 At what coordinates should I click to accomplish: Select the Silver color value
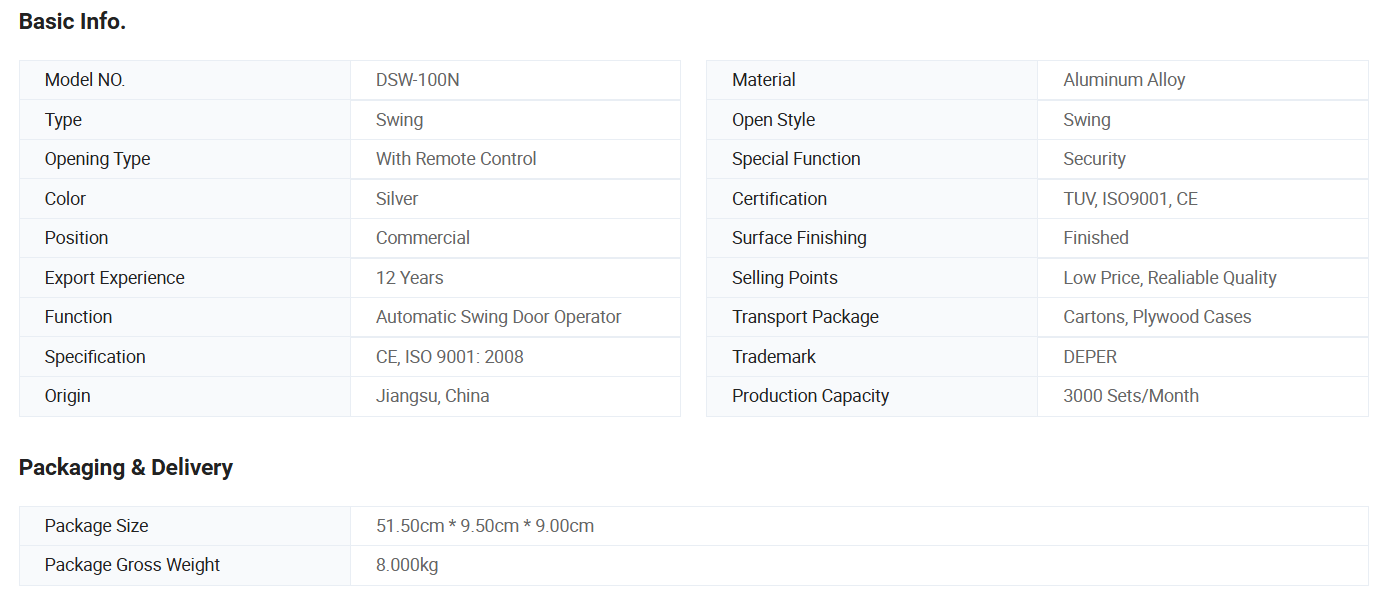click(397, 199)
